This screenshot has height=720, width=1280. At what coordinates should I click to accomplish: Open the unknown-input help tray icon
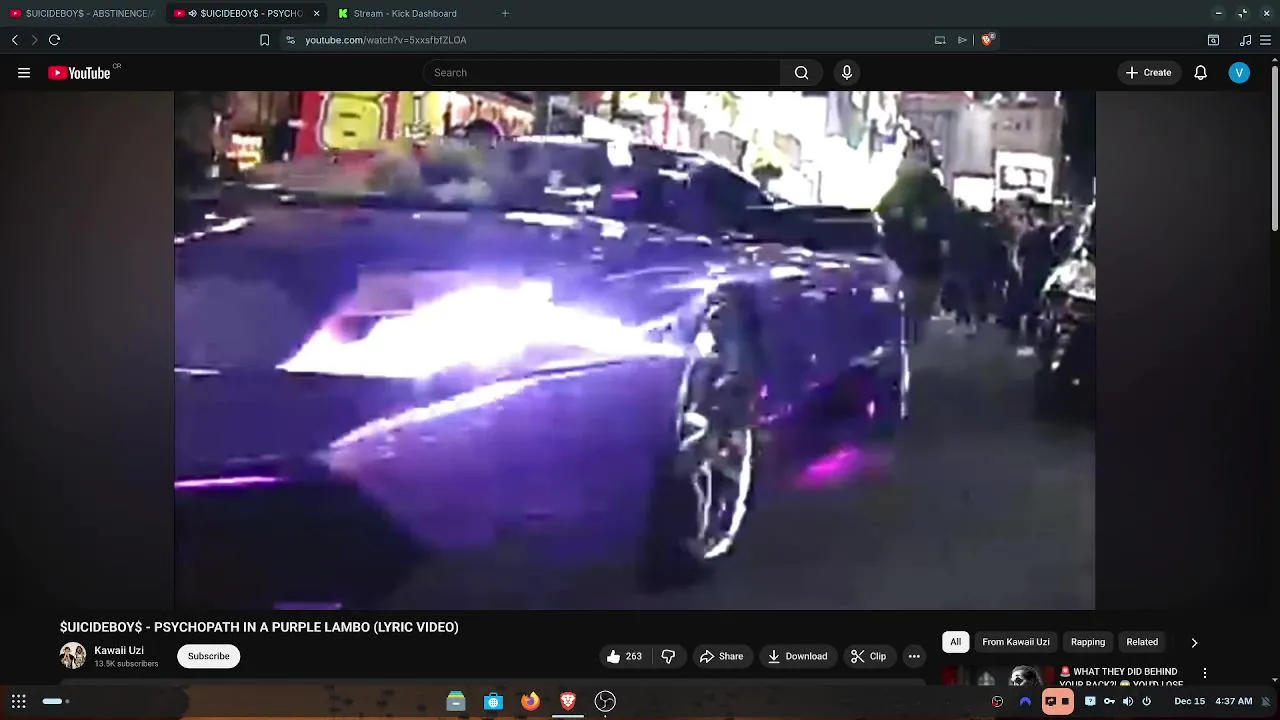click(1090, 701)
